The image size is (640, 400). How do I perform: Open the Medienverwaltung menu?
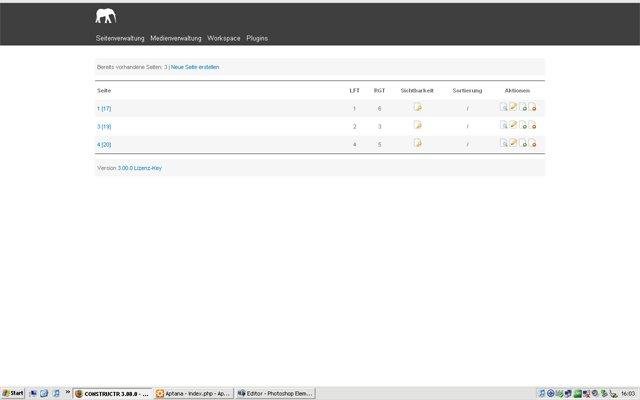tap(176, 38)
